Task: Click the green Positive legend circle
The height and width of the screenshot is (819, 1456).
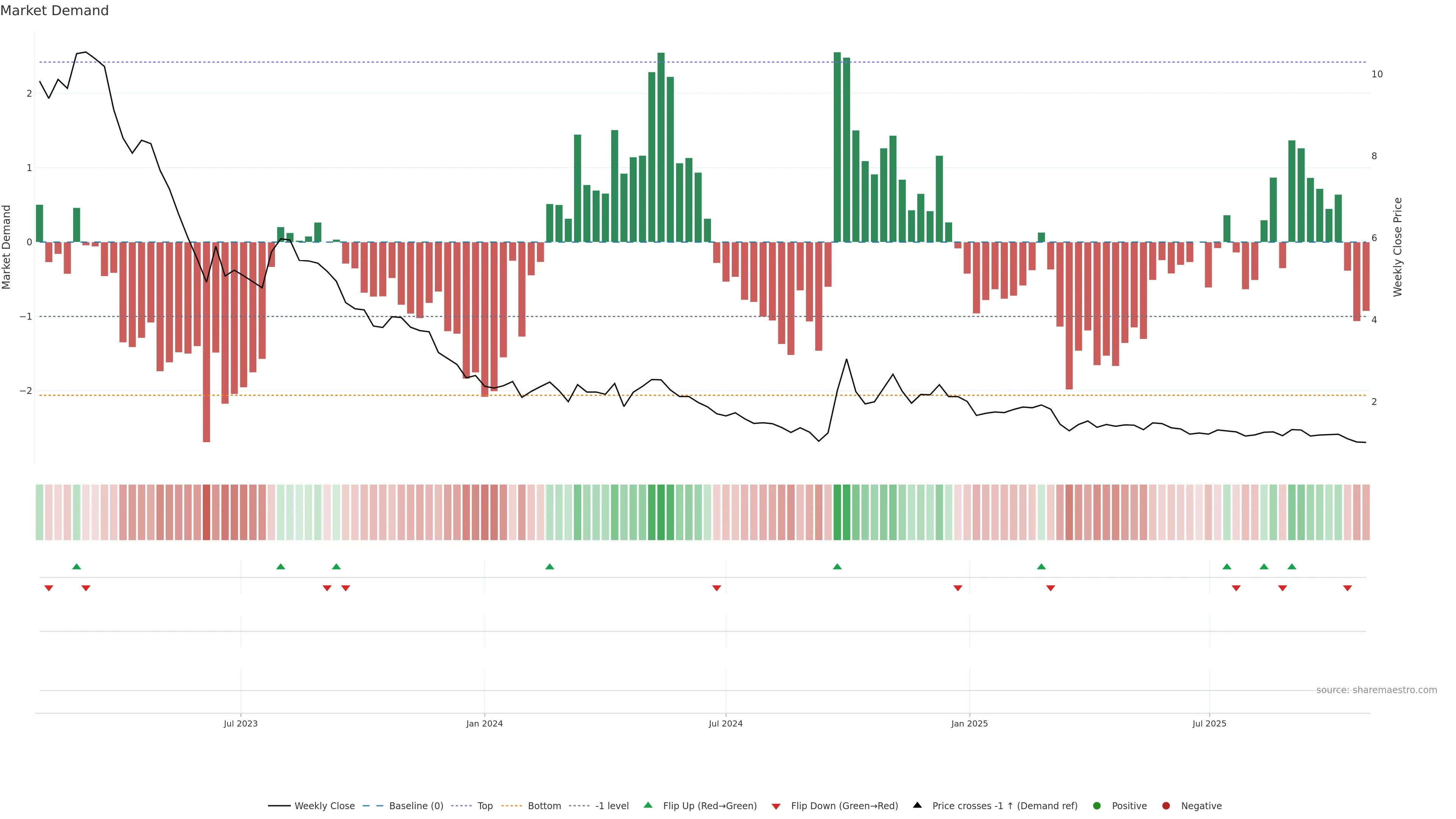Action: pos(1097,805)
